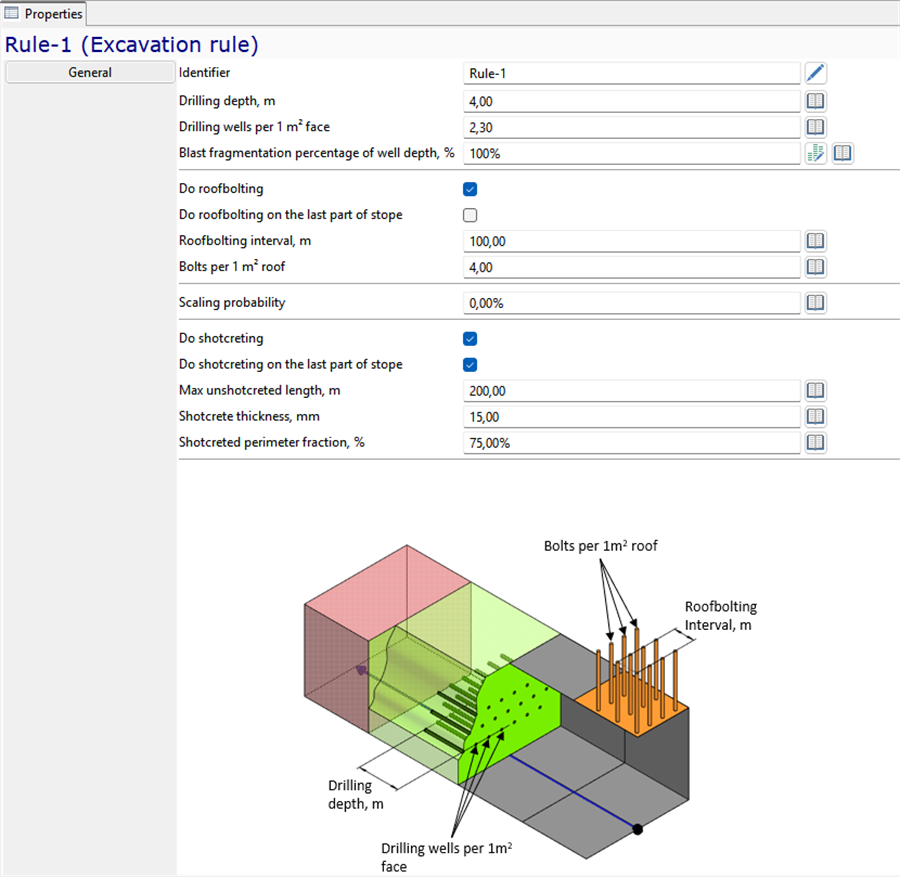Click the Shotcrete thickness field showing 15,00
This screenshot has height=877, width=900.
click(631, 417)
